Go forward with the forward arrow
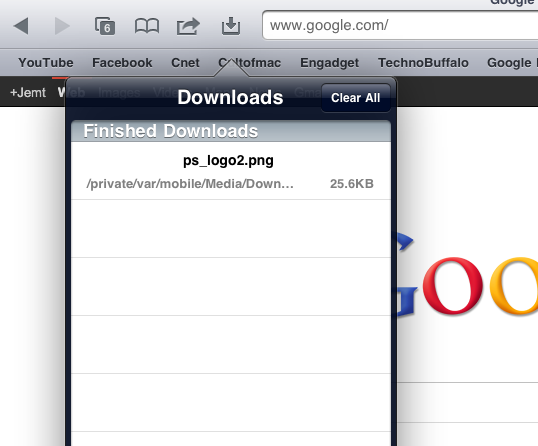538x446 pixels. click(62, 26)
